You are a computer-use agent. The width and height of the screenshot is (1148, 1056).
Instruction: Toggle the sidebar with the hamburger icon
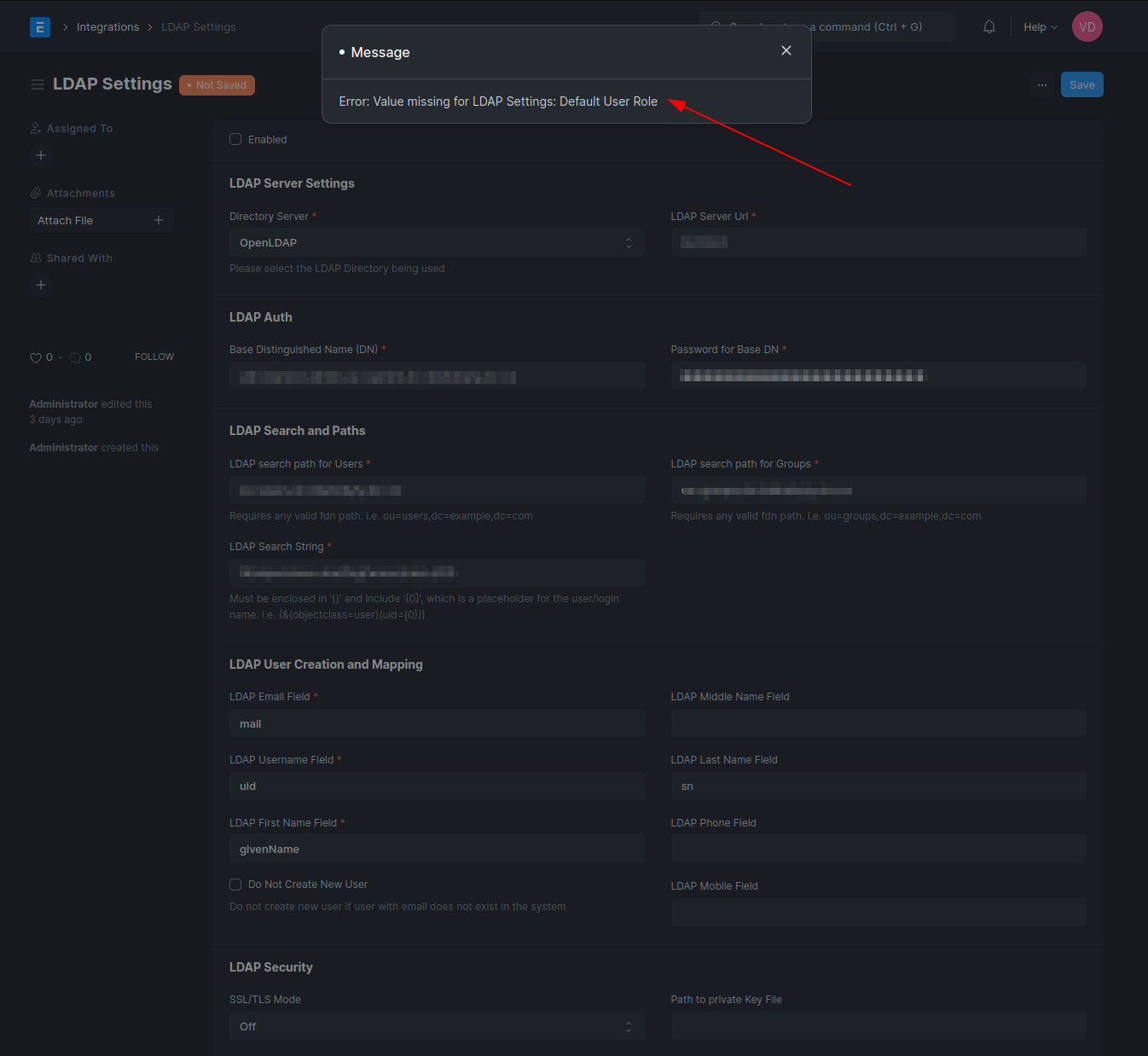[x=37, y=84]
